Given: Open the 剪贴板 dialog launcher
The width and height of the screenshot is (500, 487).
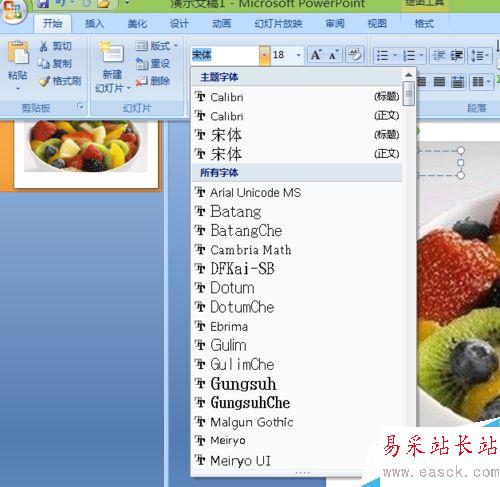Looking at the screenshot, I should (x=80, y=106).
